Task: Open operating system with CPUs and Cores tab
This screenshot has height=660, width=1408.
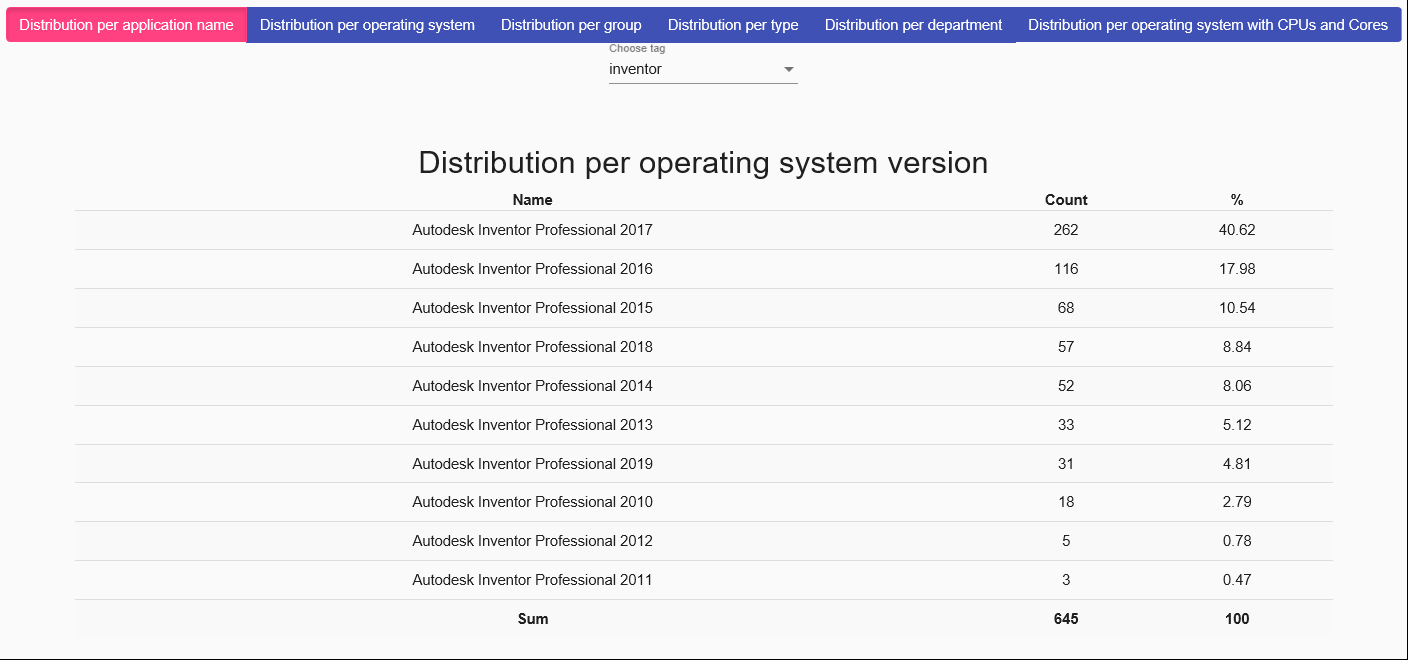Action: point(1207,25)
